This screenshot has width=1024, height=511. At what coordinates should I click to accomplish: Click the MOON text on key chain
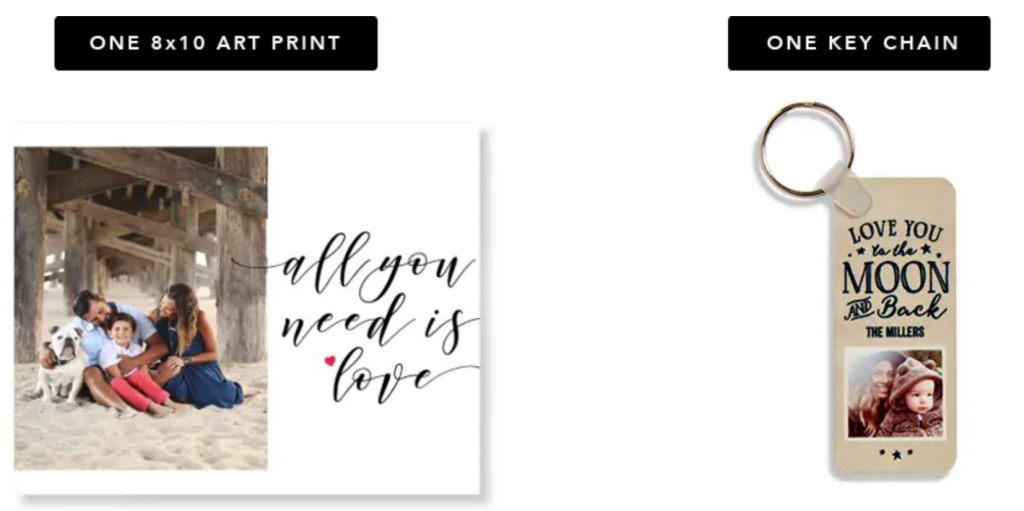[895, 277]
